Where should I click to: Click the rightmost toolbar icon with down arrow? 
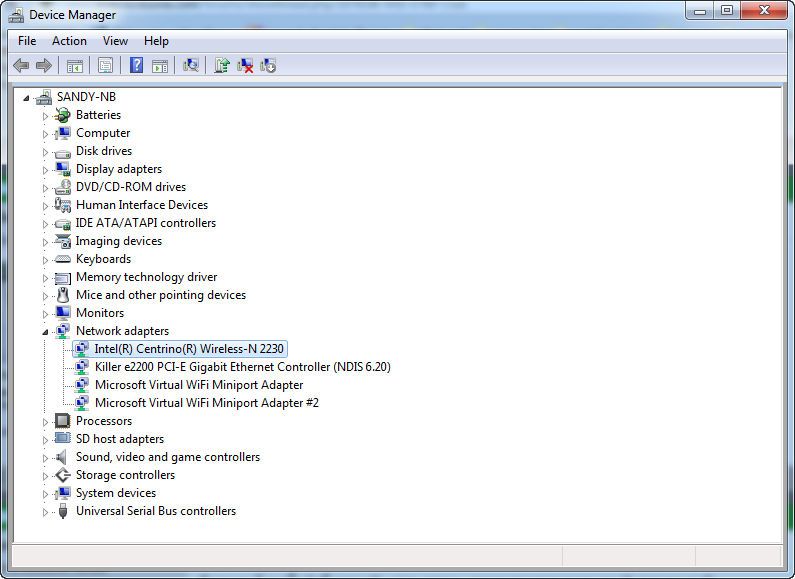(x=268, y=66)
